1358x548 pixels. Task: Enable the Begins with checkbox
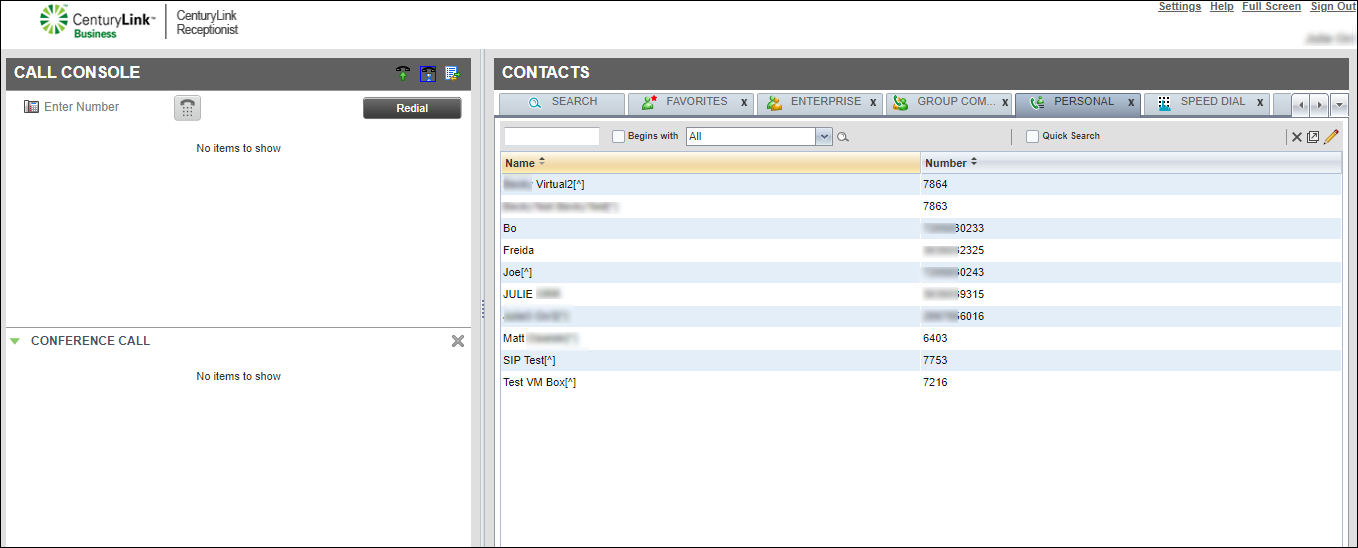click(618, 136)
